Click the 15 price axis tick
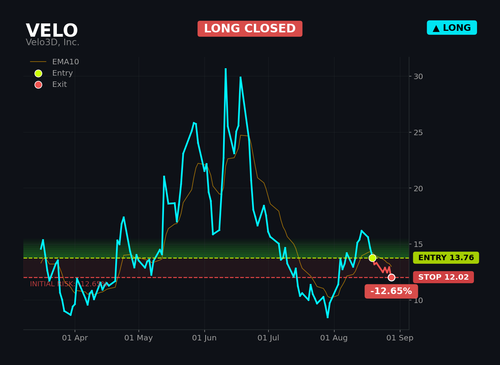 coord(418,244)
